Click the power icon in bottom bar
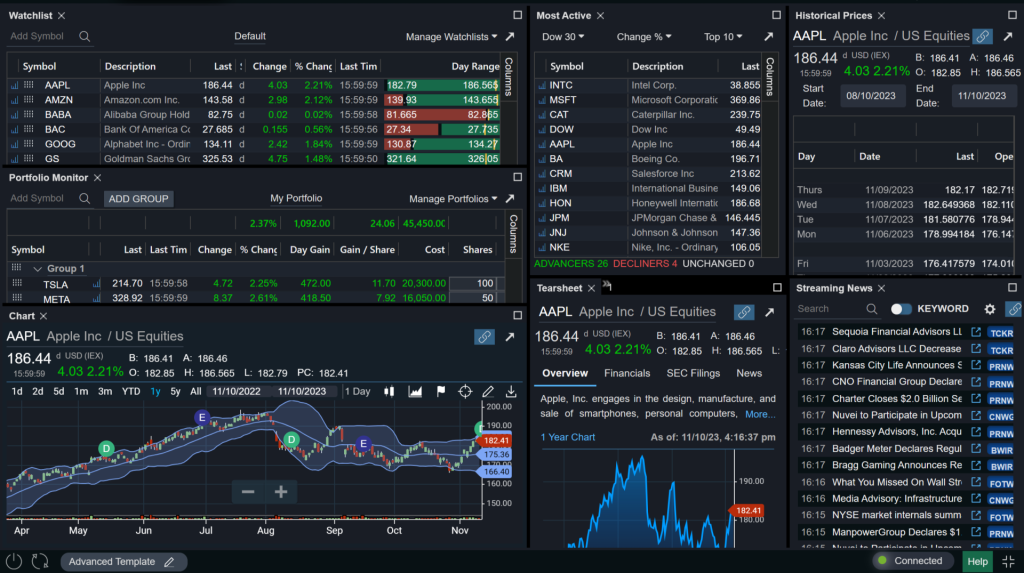Viewport: 1024px width, 573px height. point(14,561)
